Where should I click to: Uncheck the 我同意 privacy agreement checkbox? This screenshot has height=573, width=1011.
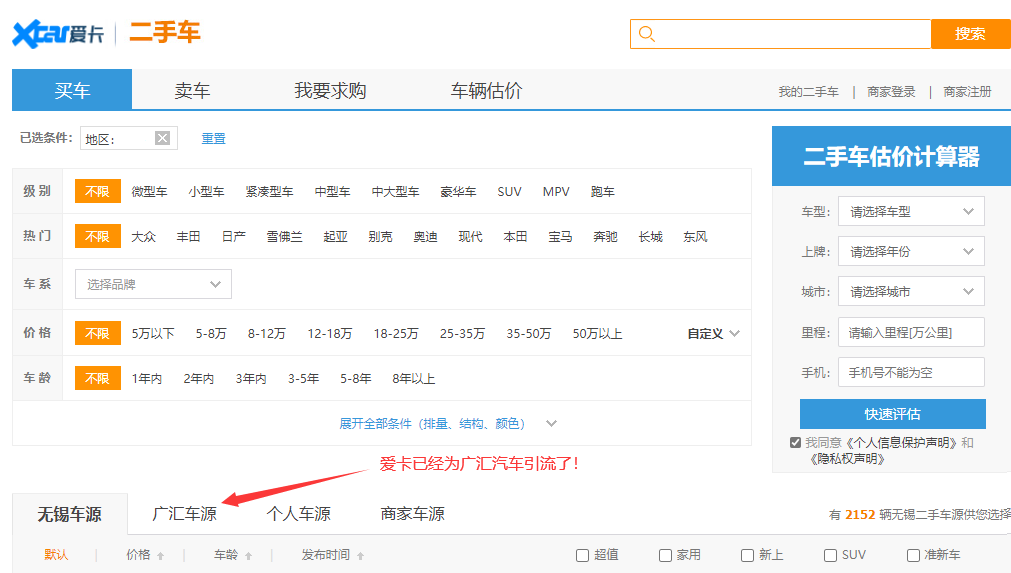pyautogui.click(x=795, y=442)
